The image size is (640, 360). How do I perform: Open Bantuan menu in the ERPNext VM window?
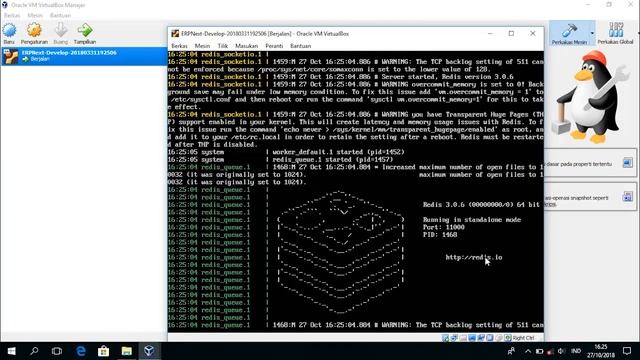point(301,46)
